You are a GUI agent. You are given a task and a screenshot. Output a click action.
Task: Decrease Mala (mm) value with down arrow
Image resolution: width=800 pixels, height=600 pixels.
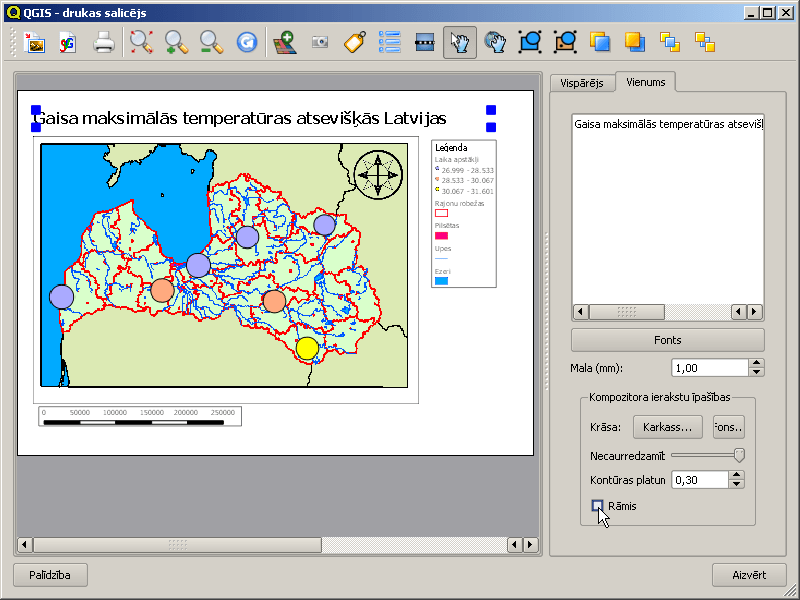click(757, 372)
